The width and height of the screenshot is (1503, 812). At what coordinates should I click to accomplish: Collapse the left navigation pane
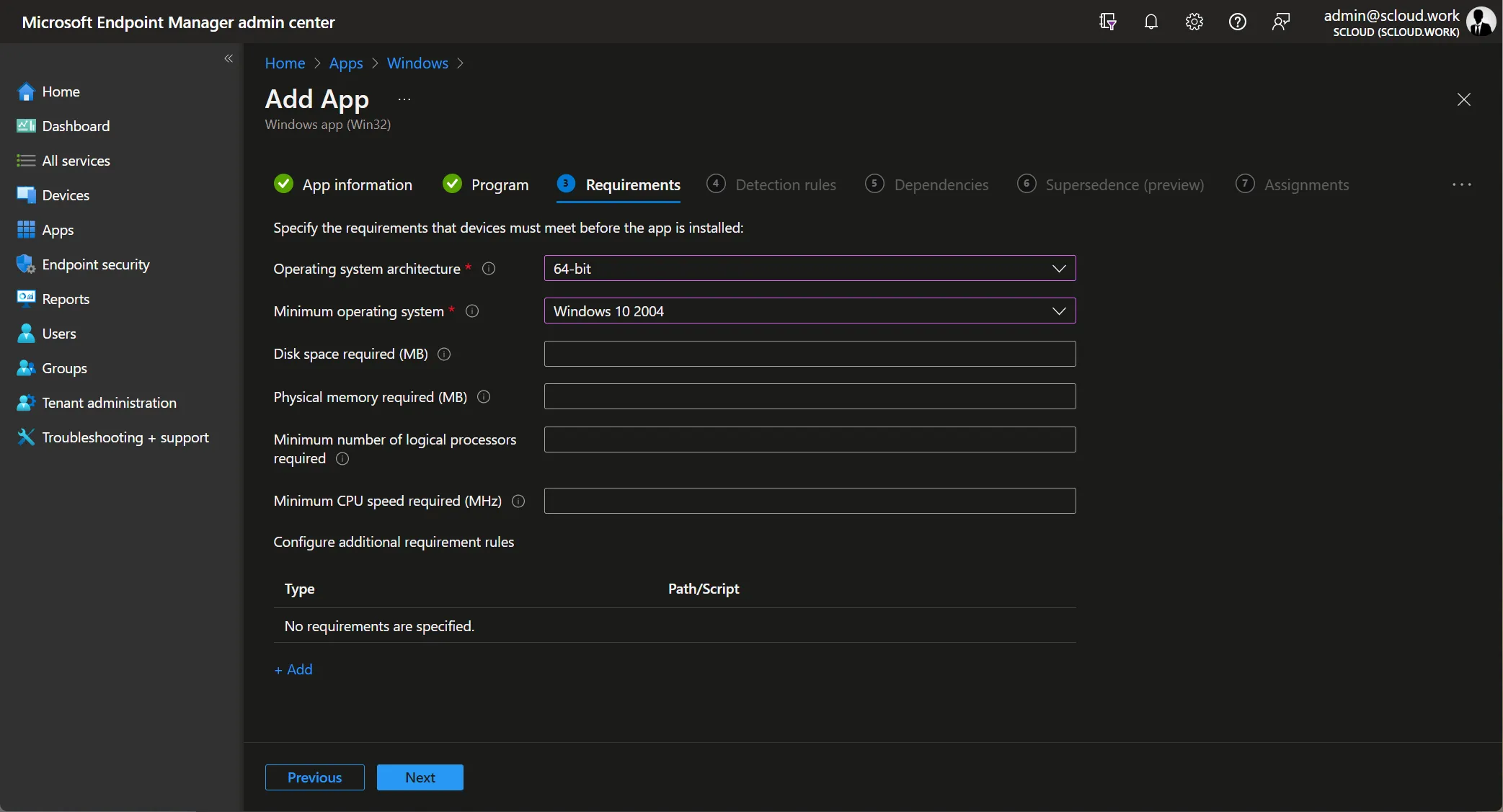tap(229, 58)
